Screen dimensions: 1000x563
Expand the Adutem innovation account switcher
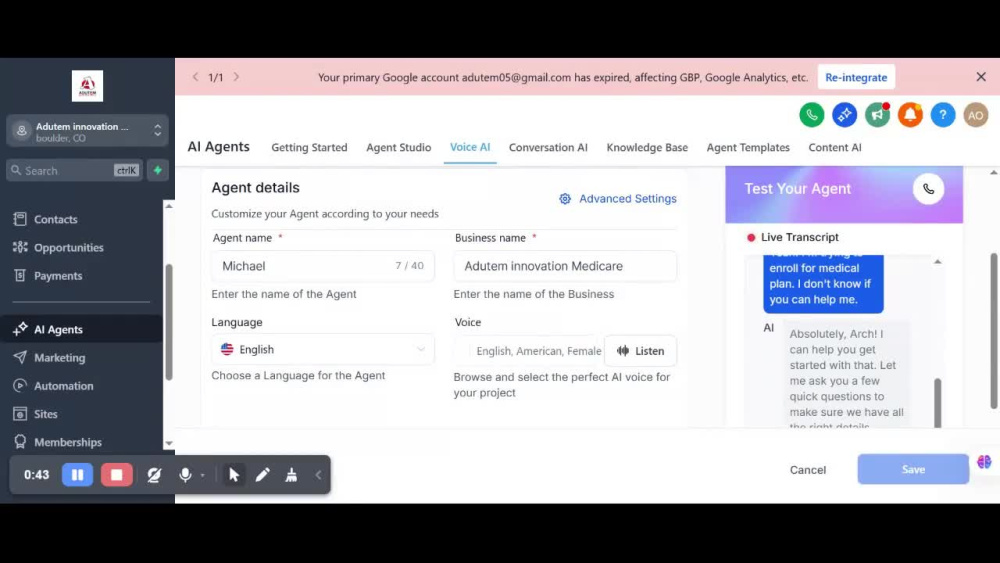pos(87,131)
